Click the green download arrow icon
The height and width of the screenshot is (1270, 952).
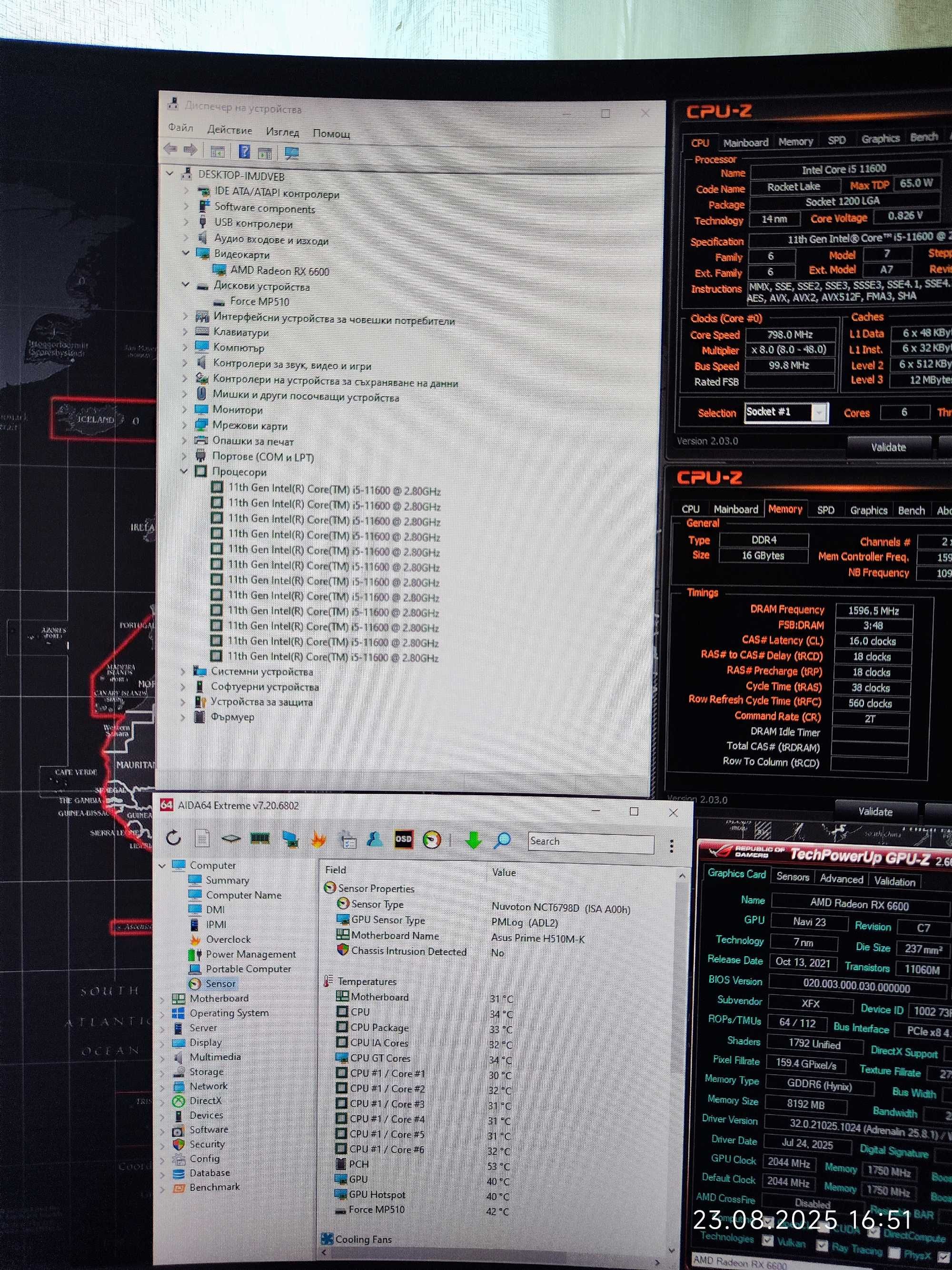click(x=474, y=840)
